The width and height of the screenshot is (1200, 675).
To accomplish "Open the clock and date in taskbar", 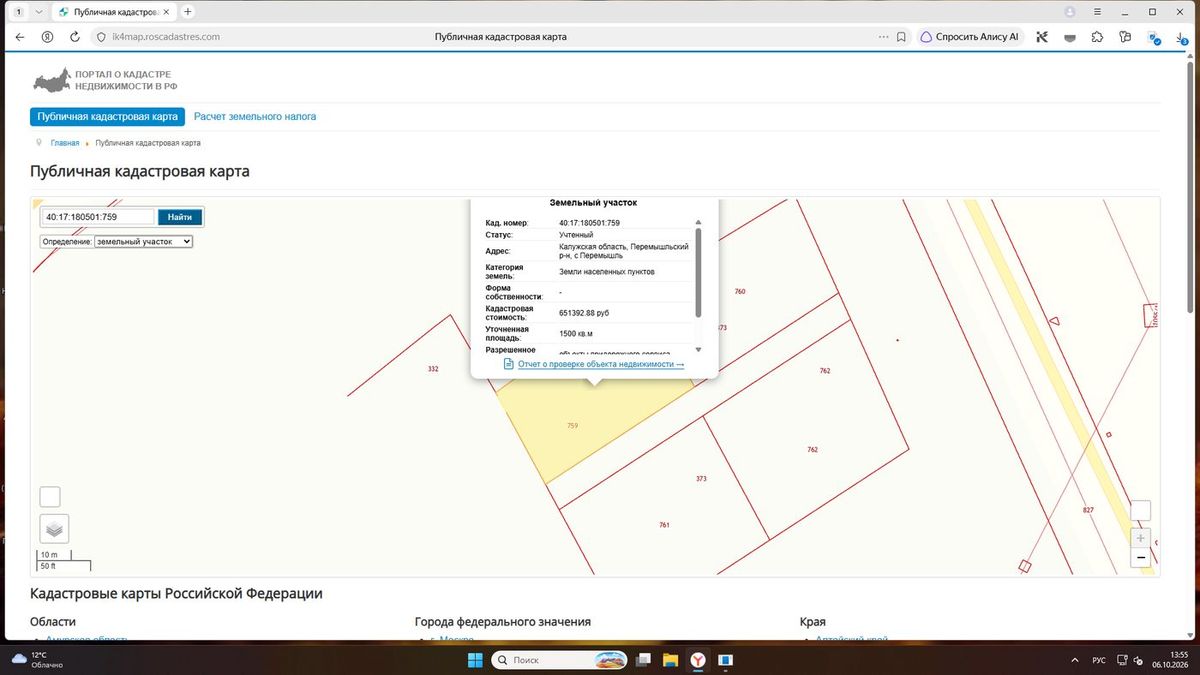I will tap(1171, 660).
